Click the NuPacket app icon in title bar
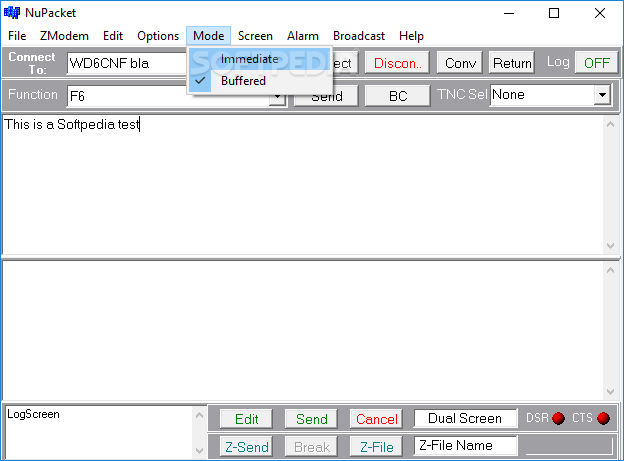Image resolution: width=624 pixels, height=461 pixels. point(12,13)
